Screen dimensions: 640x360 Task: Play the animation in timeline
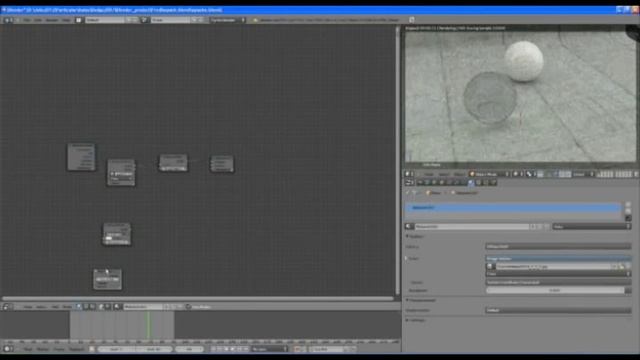(x=233, y=349)
